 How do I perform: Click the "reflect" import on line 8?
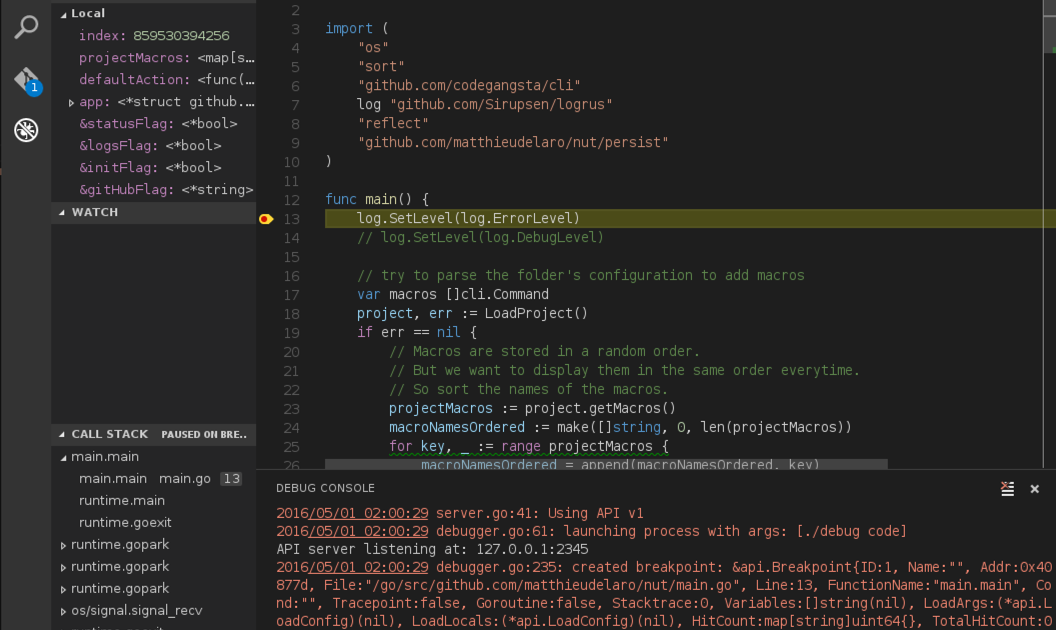393,123
